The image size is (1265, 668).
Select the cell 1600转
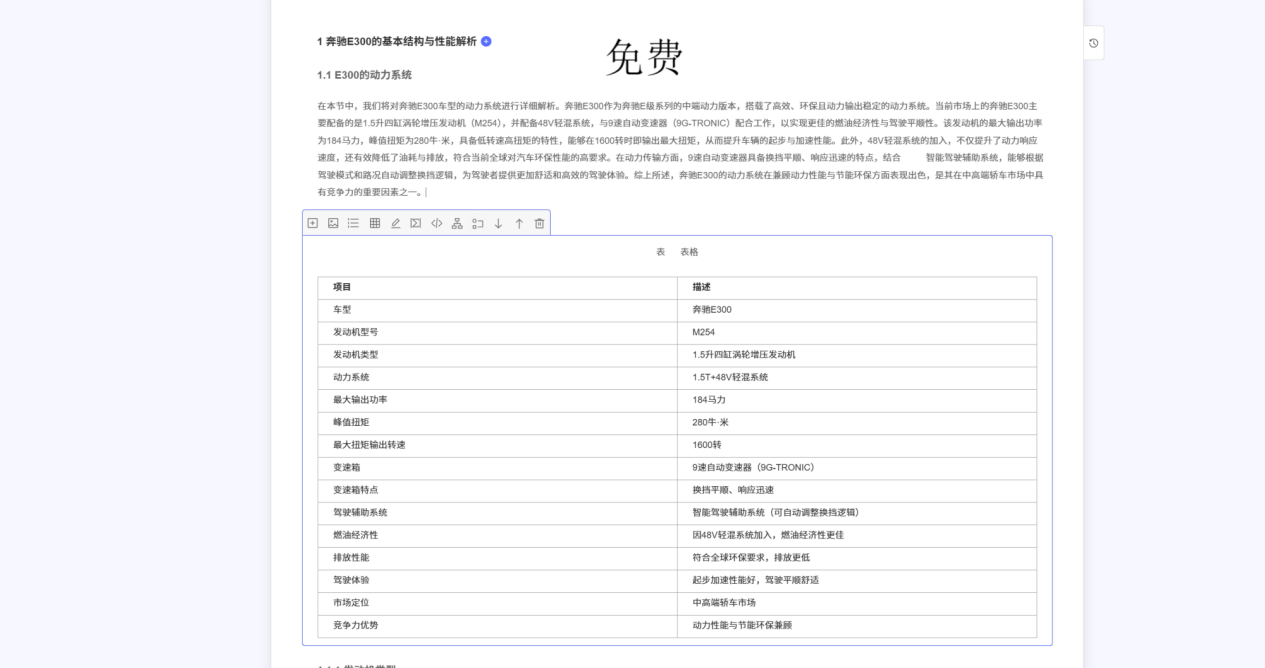pyautogui.click(x=857, y=445)
